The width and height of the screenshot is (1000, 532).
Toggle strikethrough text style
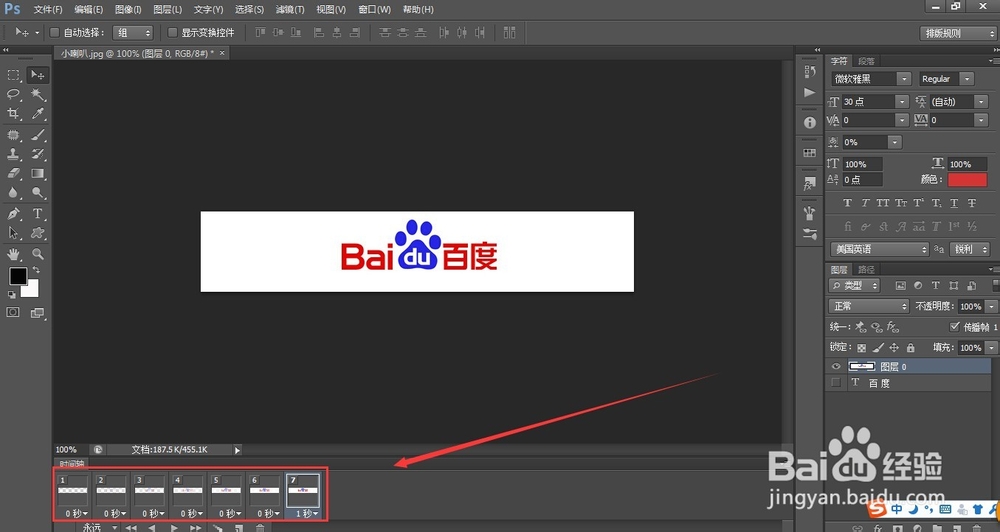[x=971, y=203]
